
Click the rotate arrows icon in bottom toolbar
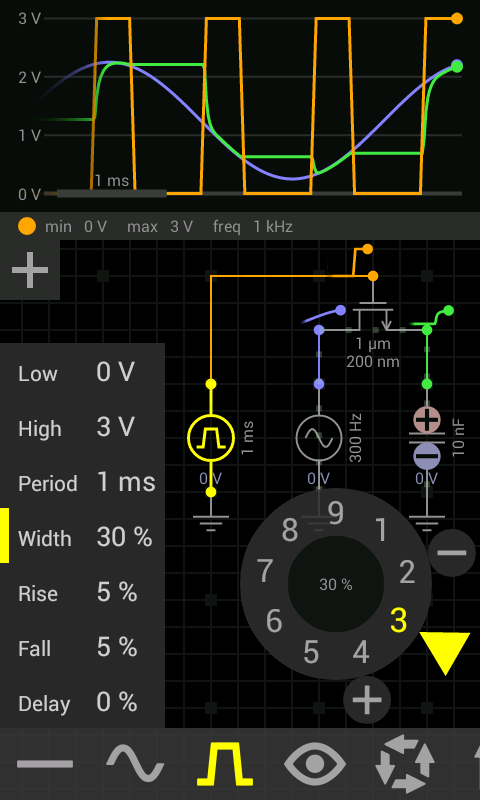coord(405,764)
